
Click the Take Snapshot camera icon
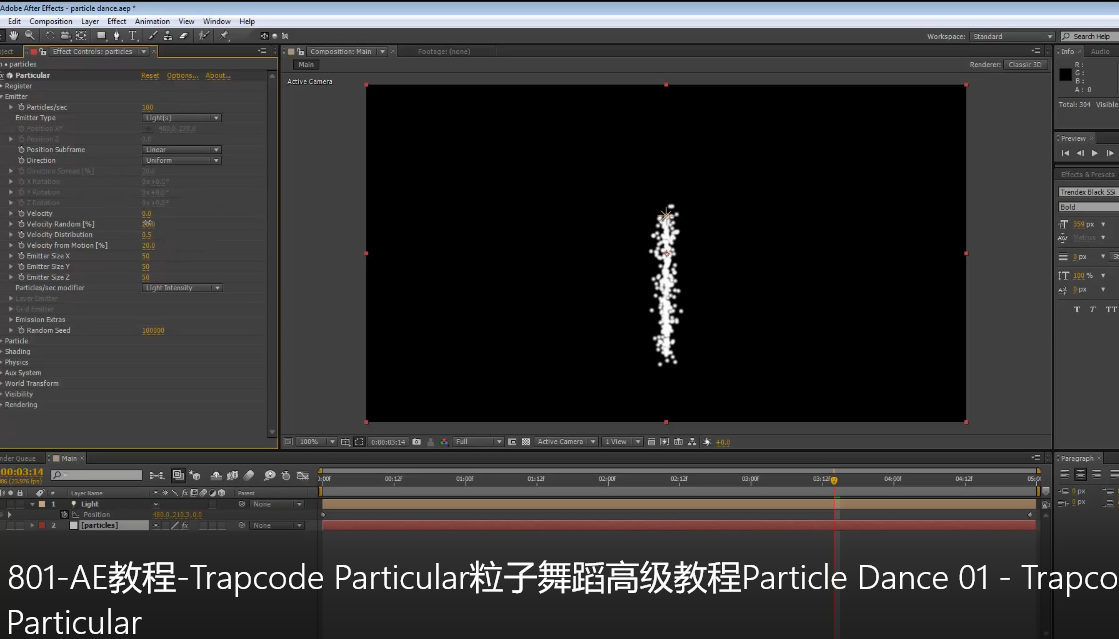417,442
